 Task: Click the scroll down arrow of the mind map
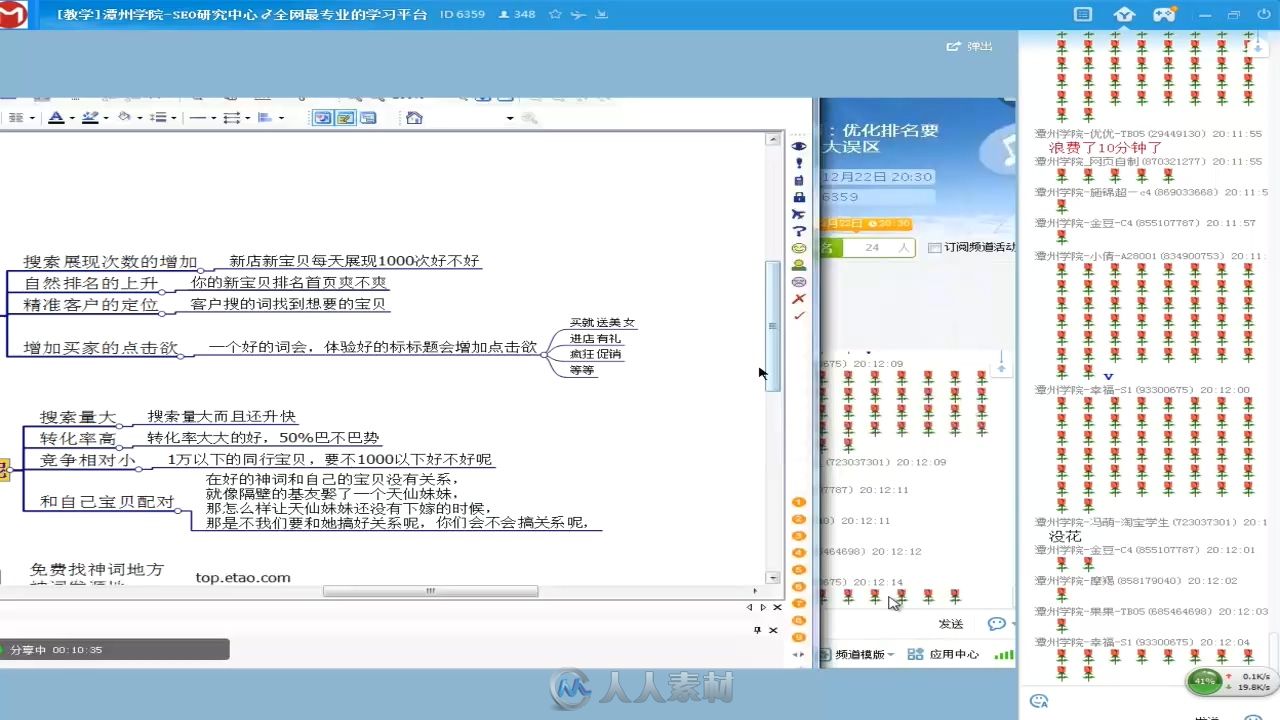coord(772,578)
